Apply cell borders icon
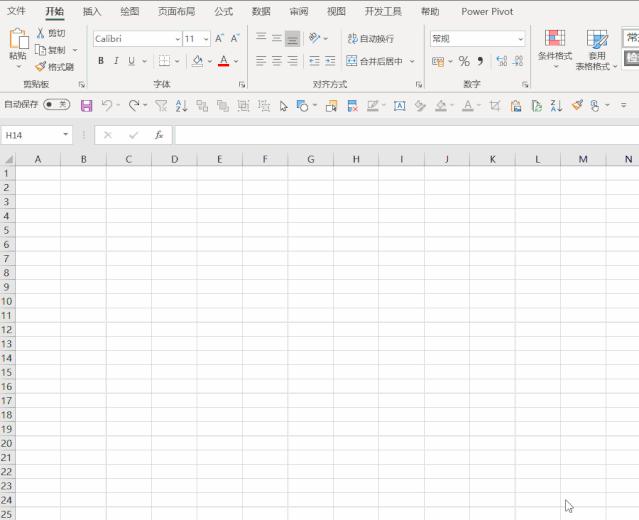Screen dimensions: 639x520 164,61
